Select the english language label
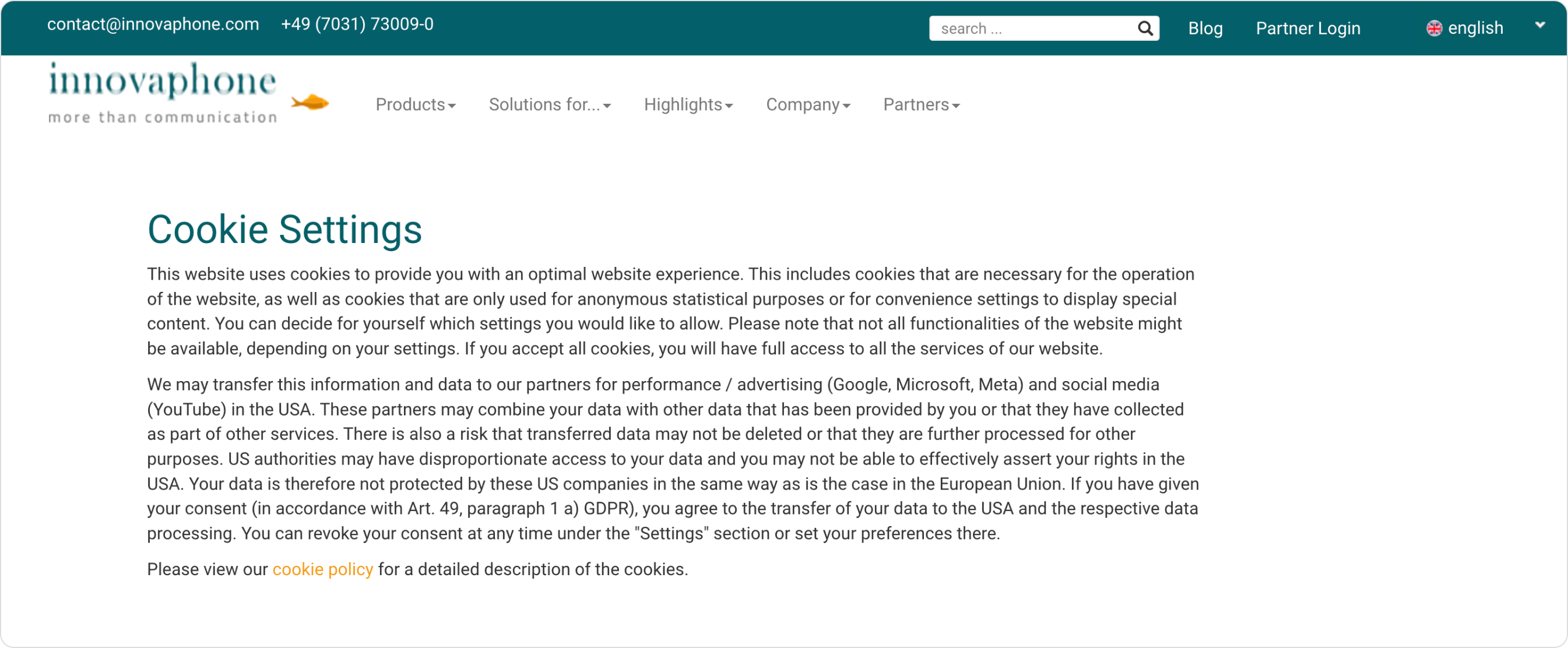 click(x=1475, y=29)
